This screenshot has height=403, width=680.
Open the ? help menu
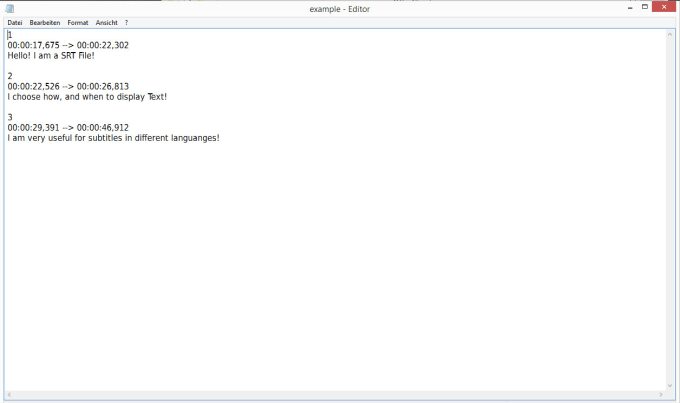[x=126, y=22]
